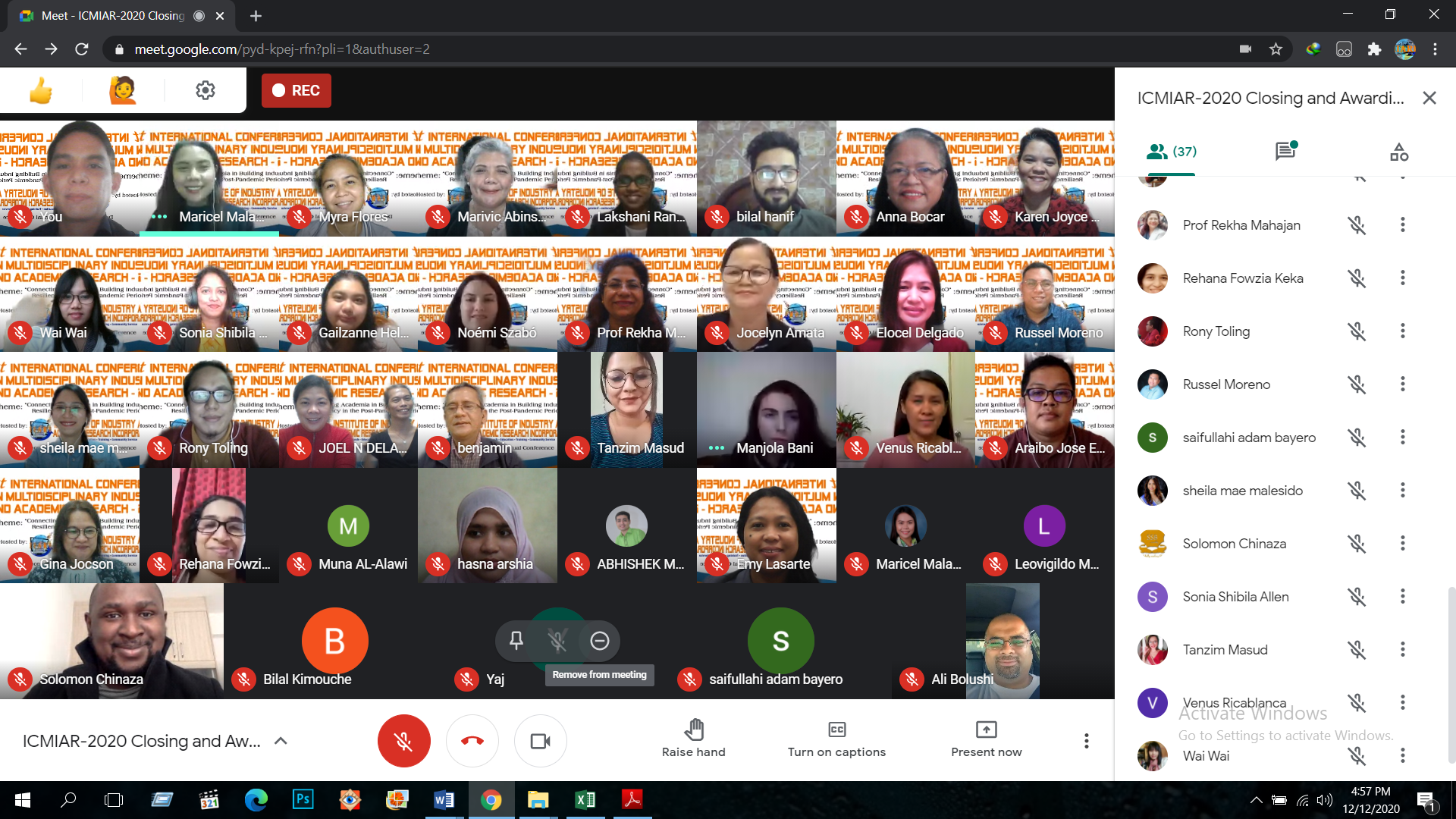
Task: Open the chat messages tab
Action: point(1285,152)
